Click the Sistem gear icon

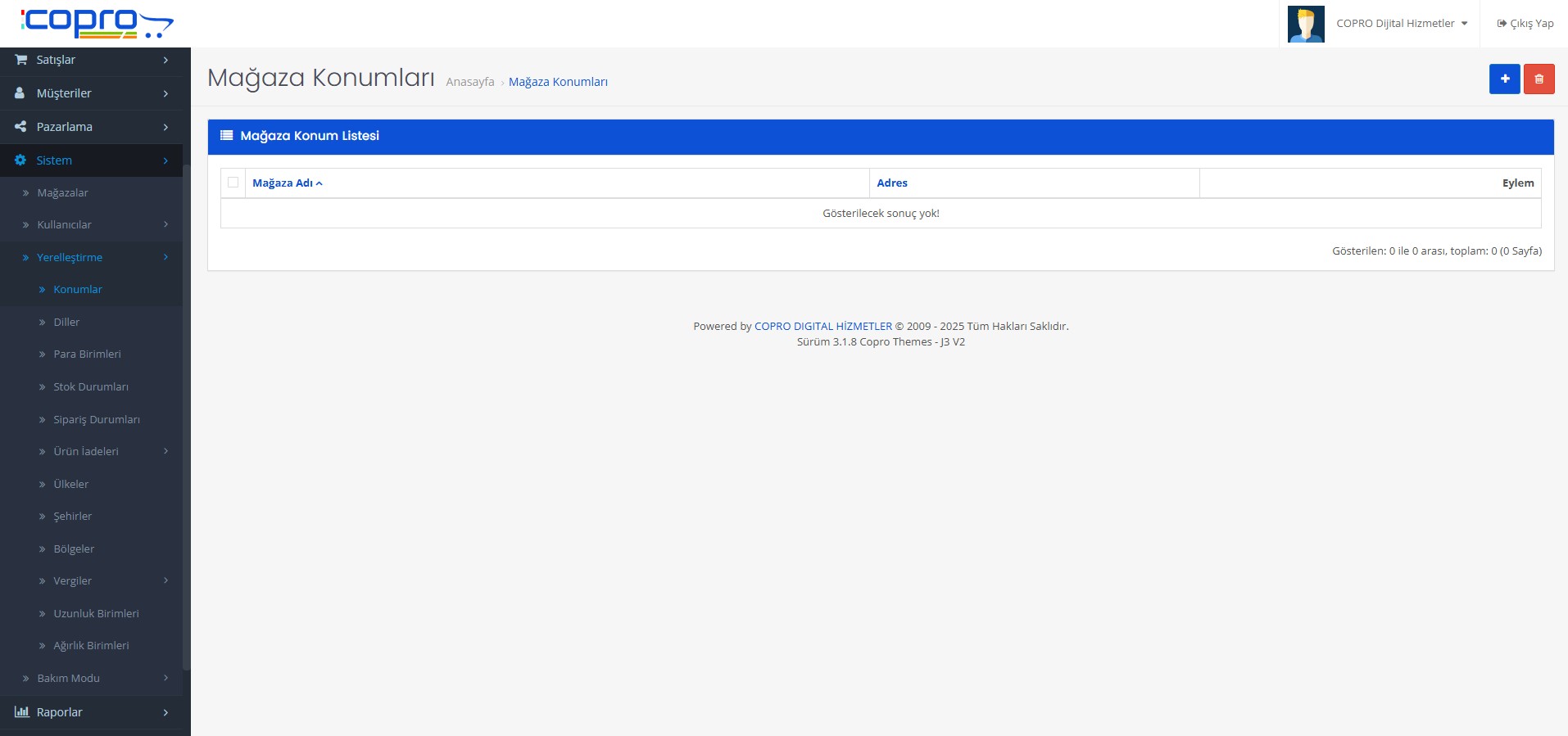point(20,160)
